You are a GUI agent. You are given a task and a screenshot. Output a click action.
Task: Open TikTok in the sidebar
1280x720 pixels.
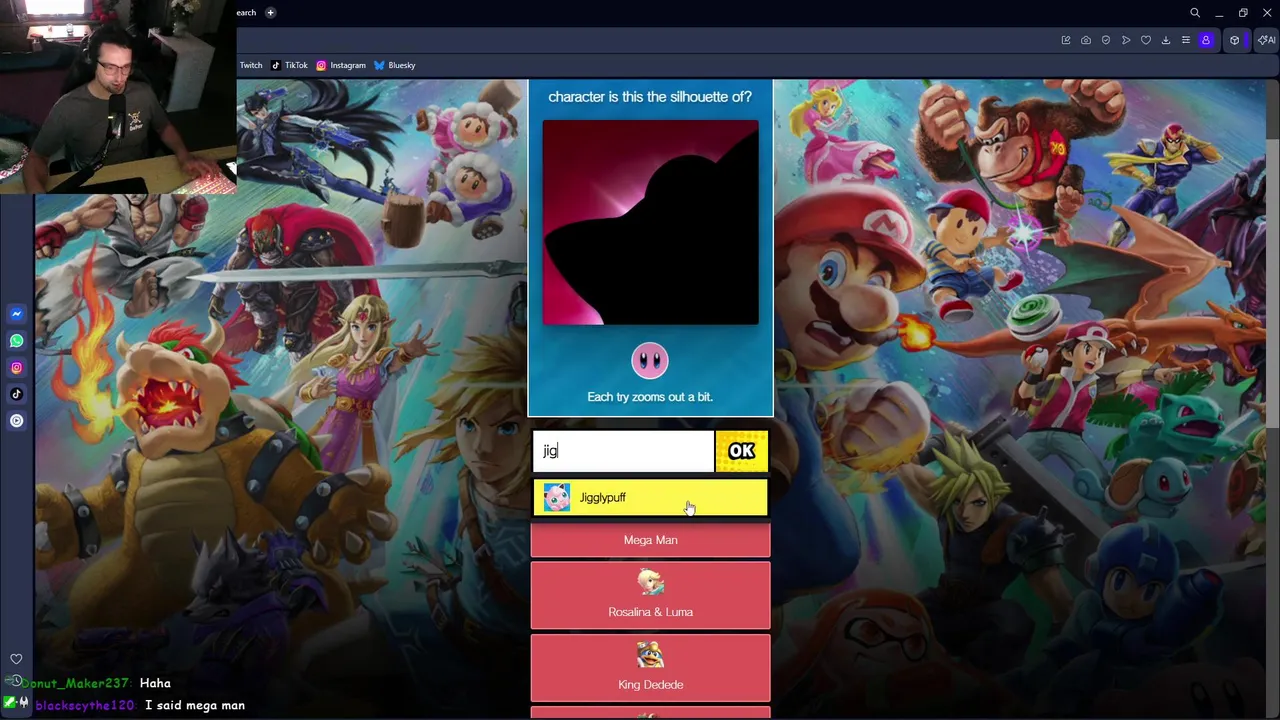(x=16, y=394)
